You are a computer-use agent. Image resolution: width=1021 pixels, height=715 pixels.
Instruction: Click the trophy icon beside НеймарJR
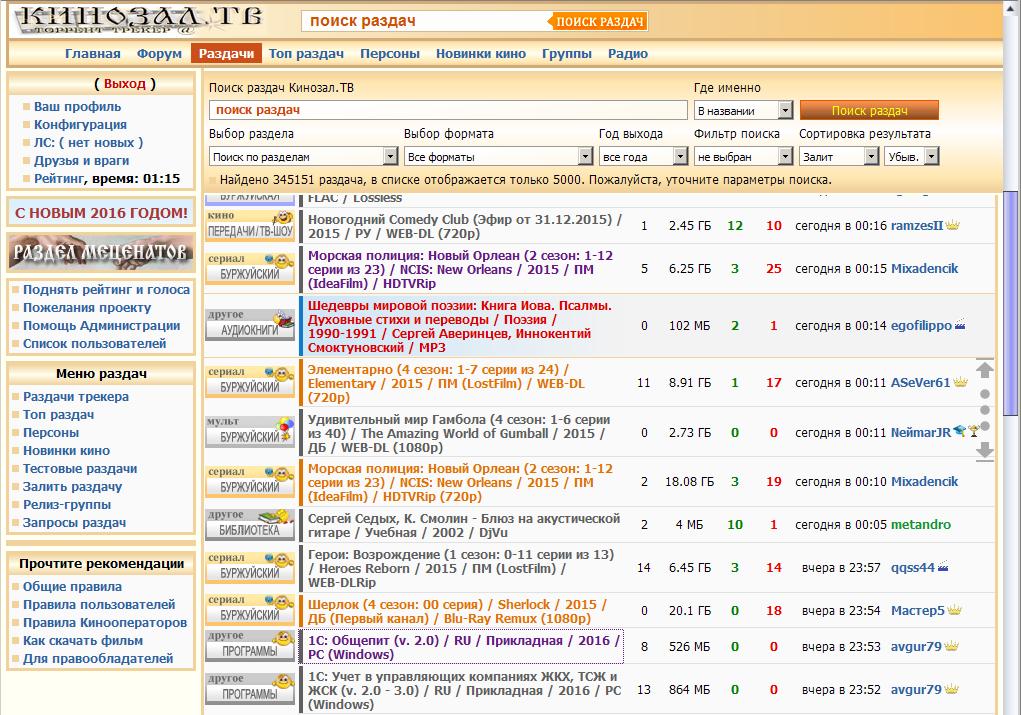[x=973, y=432]
